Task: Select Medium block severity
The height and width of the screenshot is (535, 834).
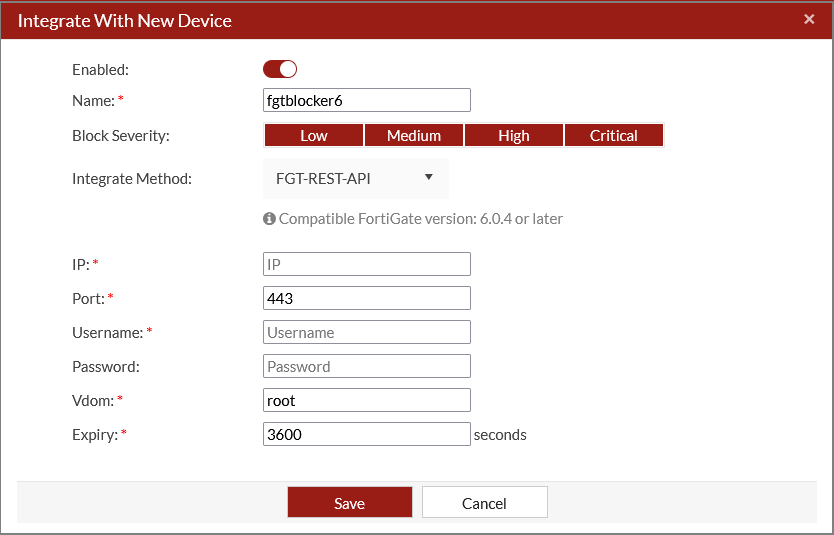Action: pyautogui.click(x=414, y=136)
